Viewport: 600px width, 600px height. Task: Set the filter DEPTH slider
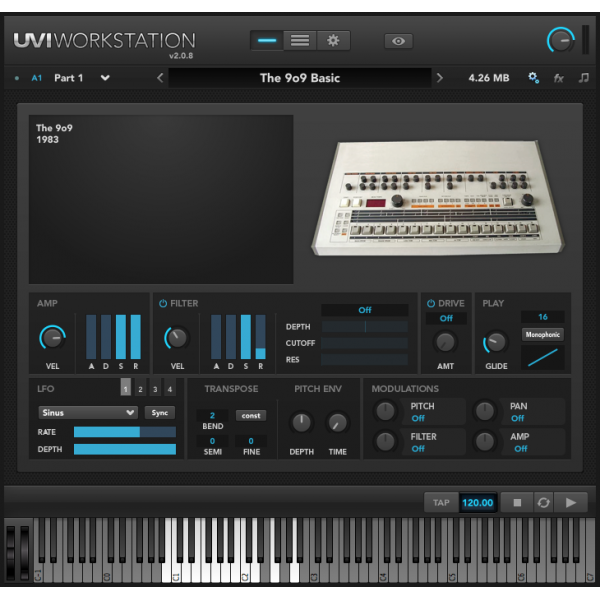coord(365,326)
